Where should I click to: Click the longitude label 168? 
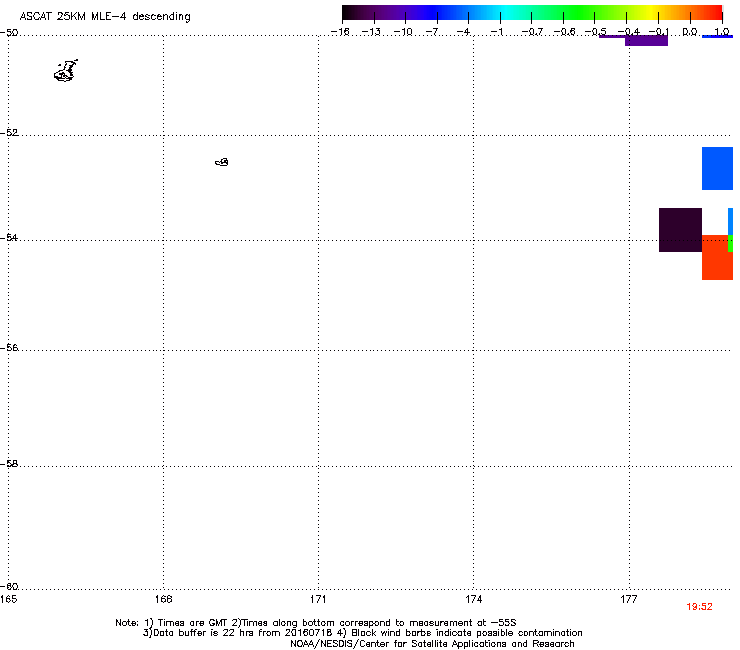pyautogui.click(x=163, y=599)
